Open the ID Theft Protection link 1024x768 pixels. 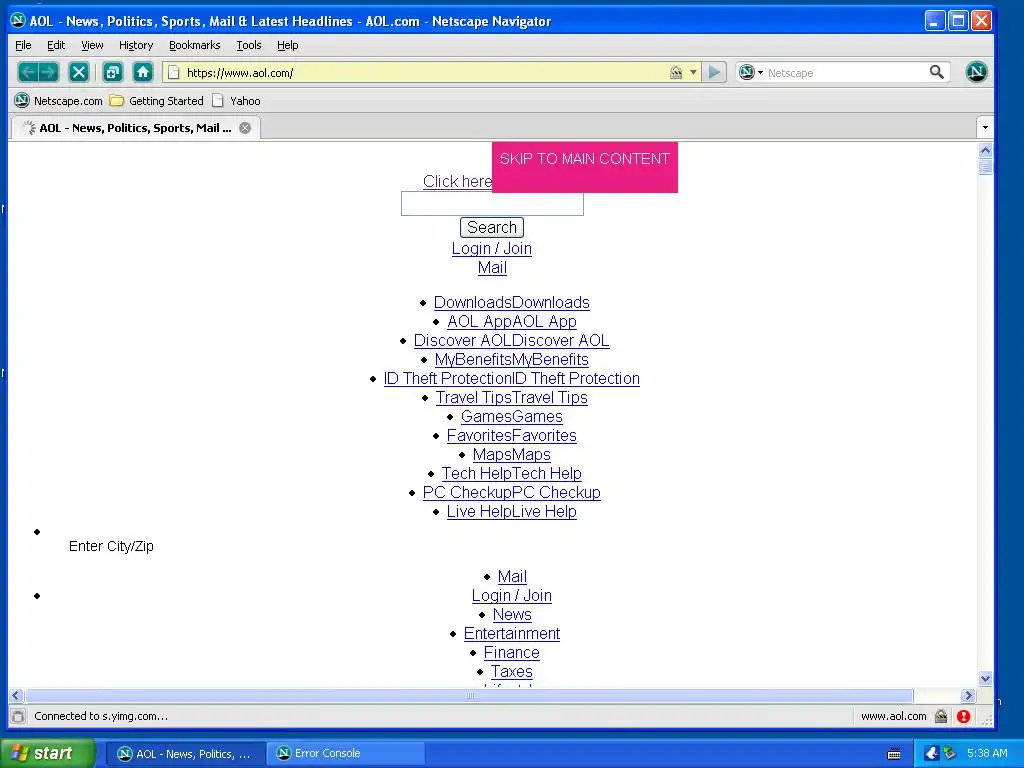coord(511,378)
